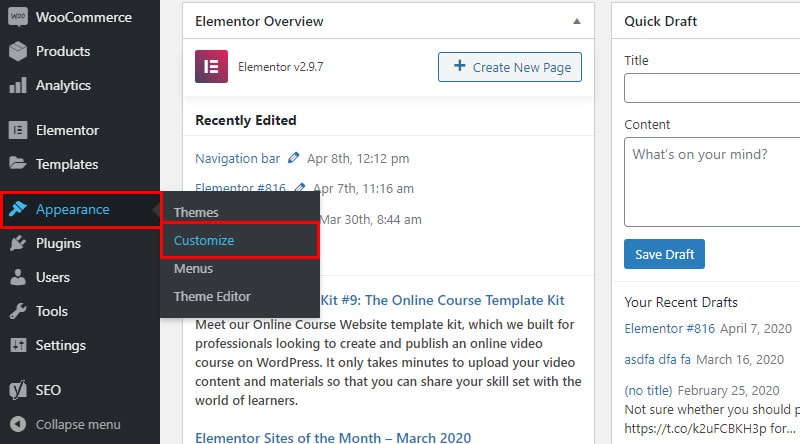Click the Create New Page button

tap(510, 67)
